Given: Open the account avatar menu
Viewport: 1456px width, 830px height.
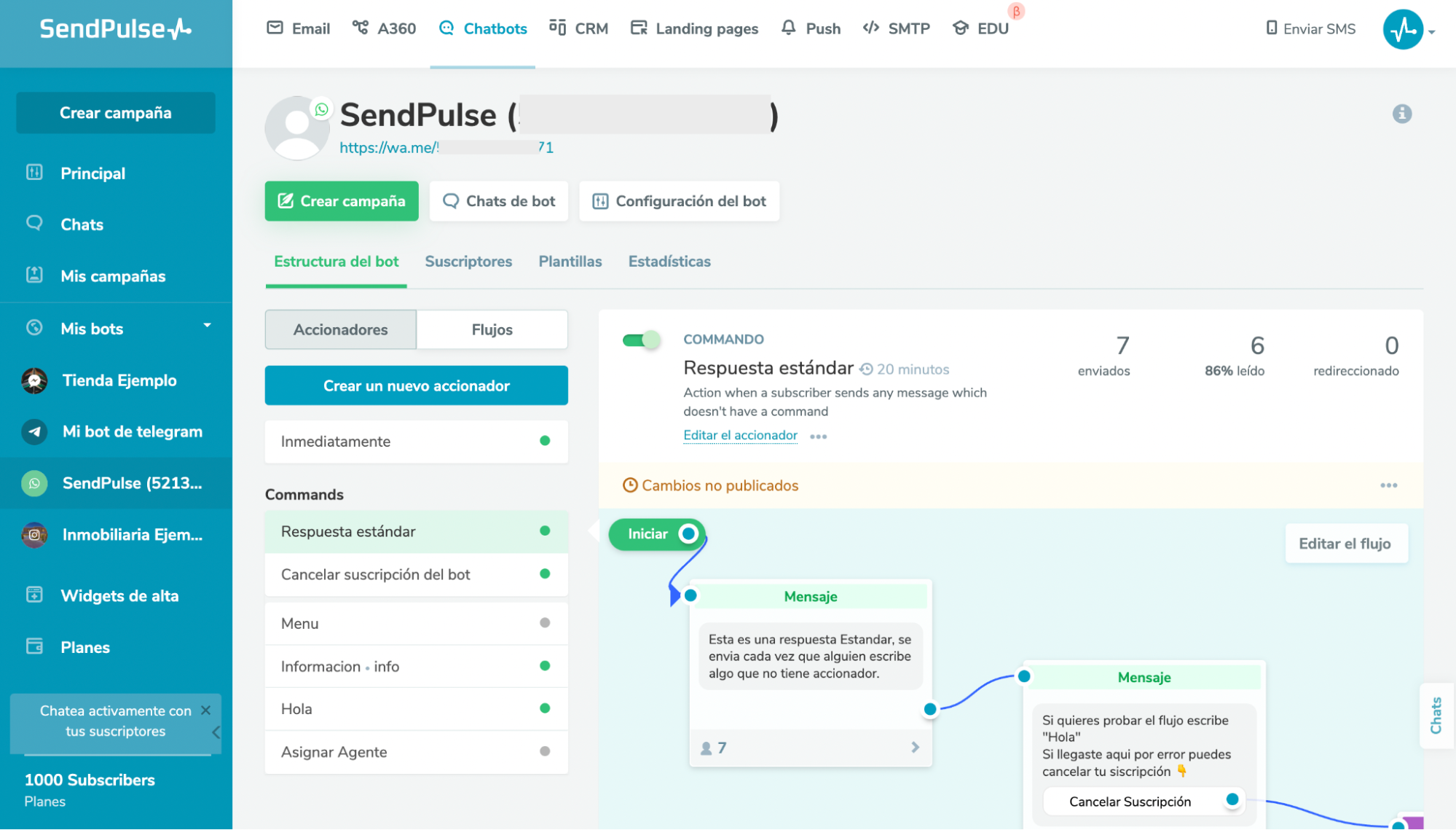Looking at the screenshot, I should click(x=1403, y=29).
